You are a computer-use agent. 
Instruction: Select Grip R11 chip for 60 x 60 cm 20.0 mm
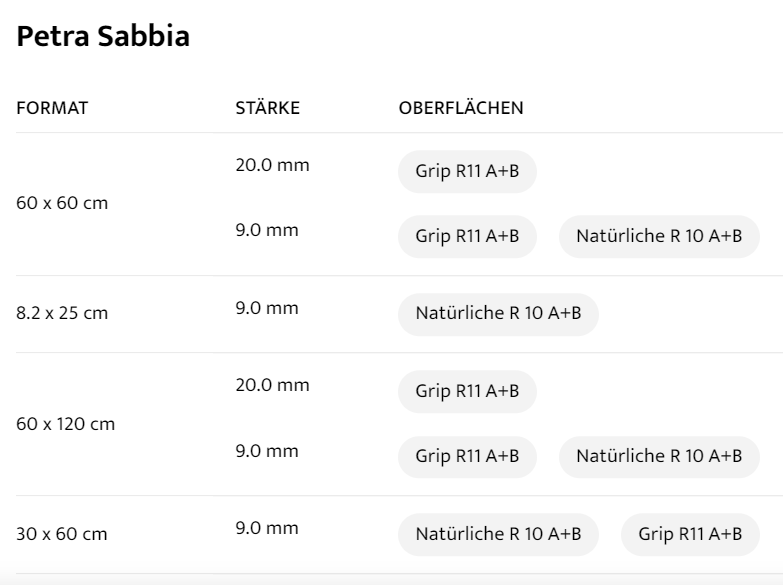point(467,171)
